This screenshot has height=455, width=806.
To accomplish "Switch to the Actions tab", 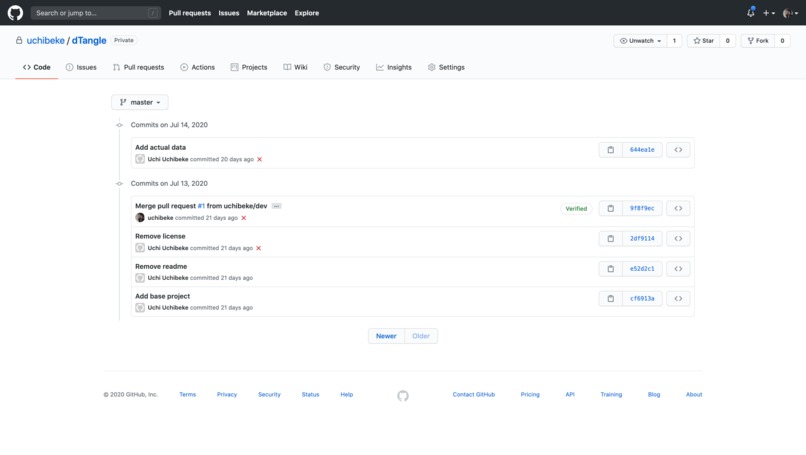I will 197,67.
